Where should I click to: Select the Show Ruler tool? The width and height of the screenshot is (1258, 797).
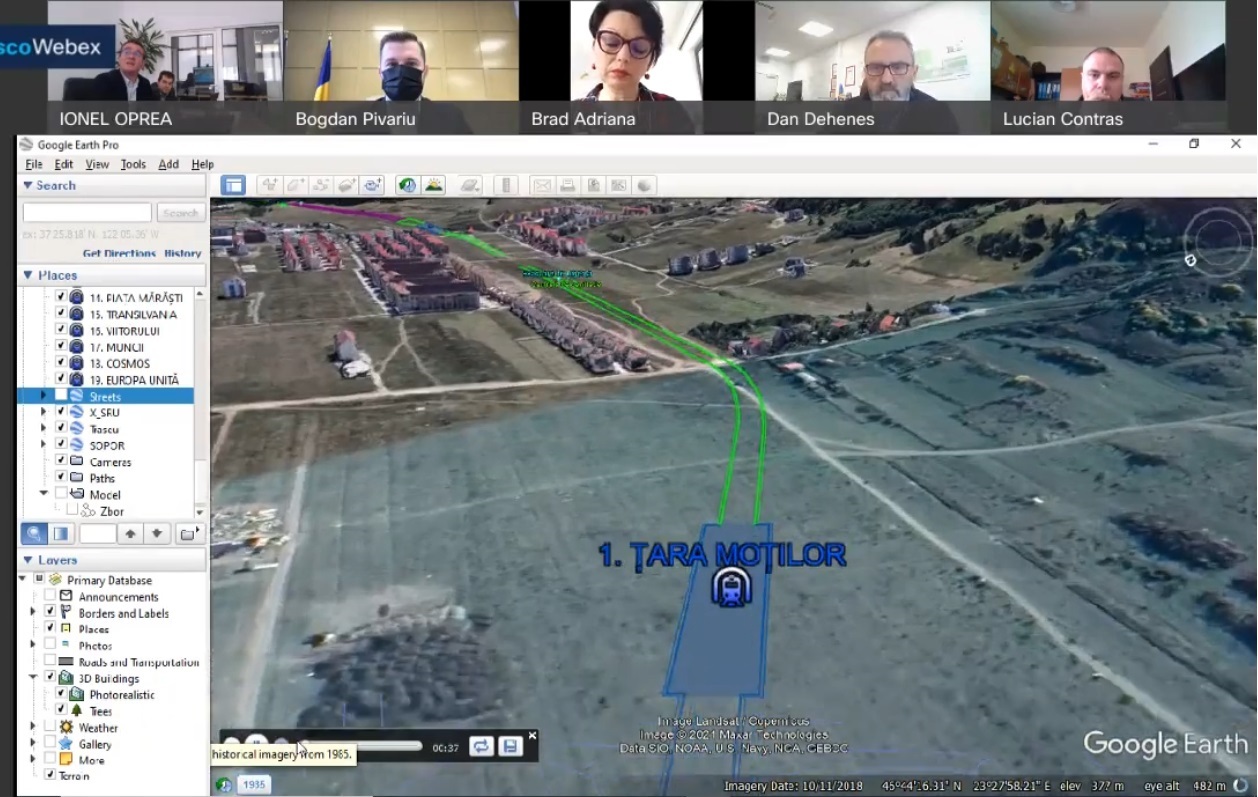tap(505, 185)
